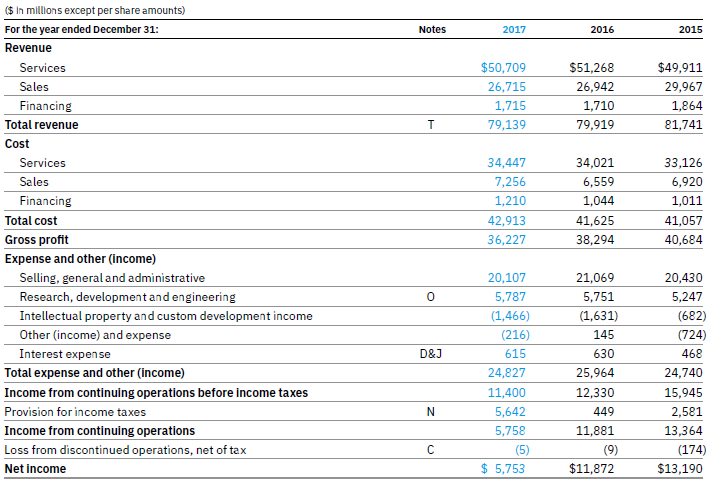Select the 2016 Gross profit value 38,294
Screen dimensions: 717x480
point(595,240)
